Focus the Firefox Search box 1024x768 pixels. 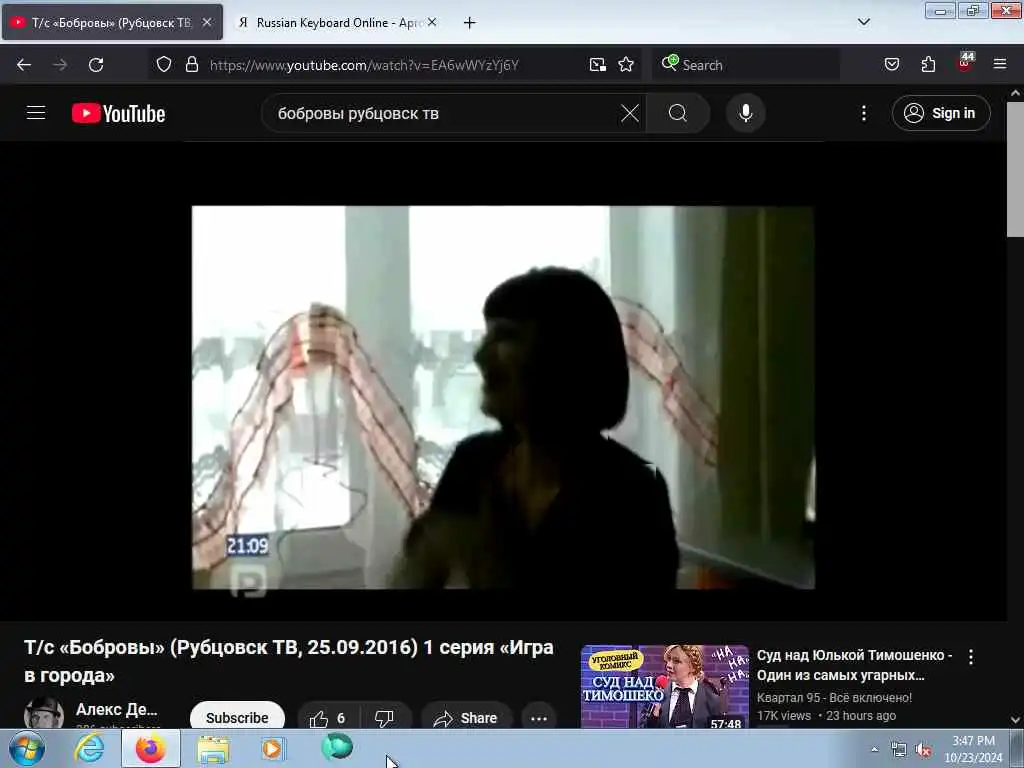coord(745,65)
